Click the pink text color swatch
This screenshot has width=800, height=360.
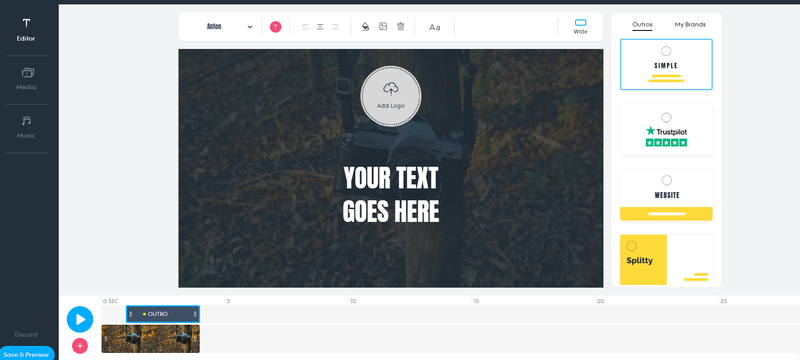pyautogui.click(x=276, y=27)
